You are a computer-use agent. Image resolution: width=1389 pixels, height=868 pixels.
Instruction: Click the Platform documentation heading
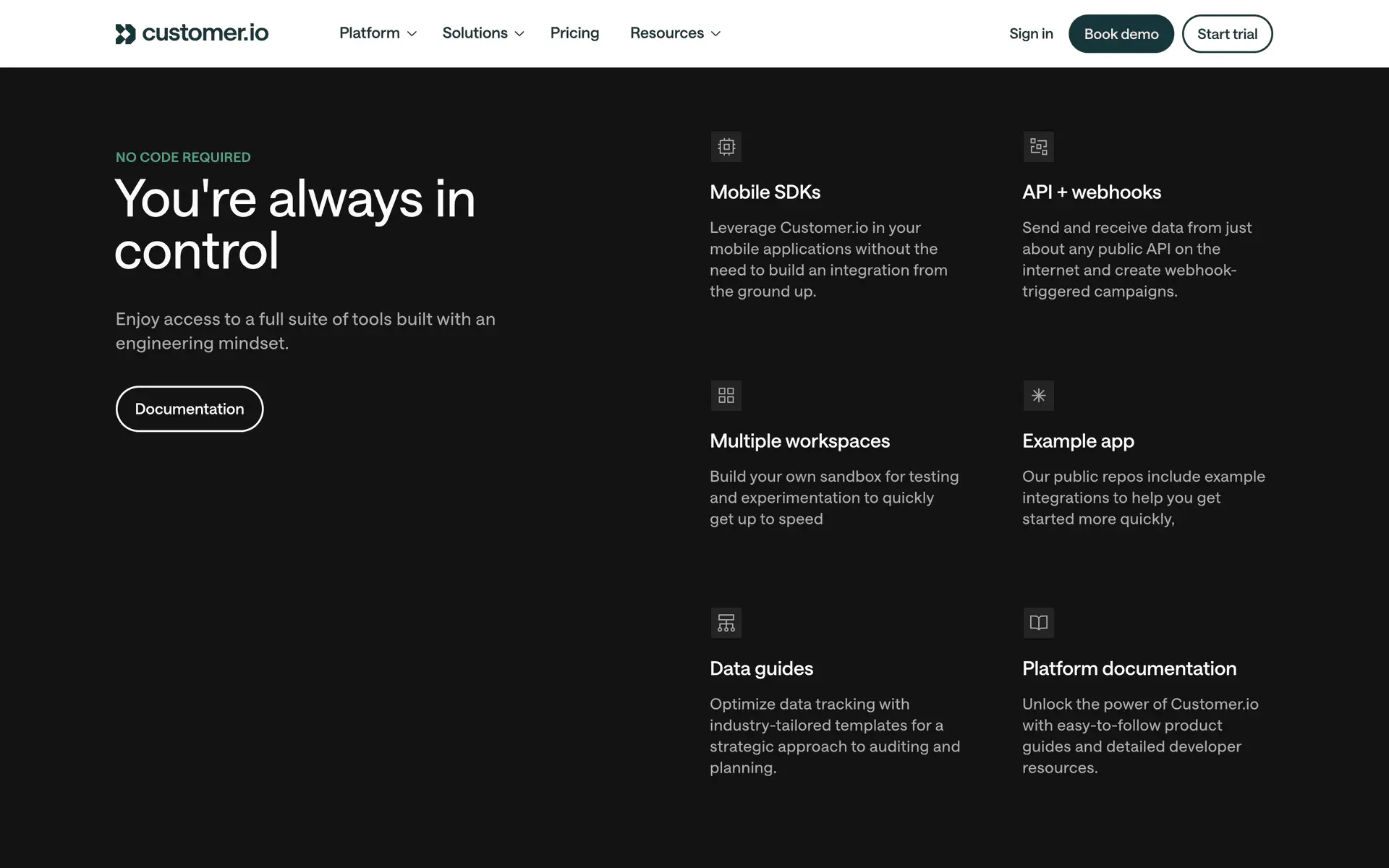[1129, 668]
